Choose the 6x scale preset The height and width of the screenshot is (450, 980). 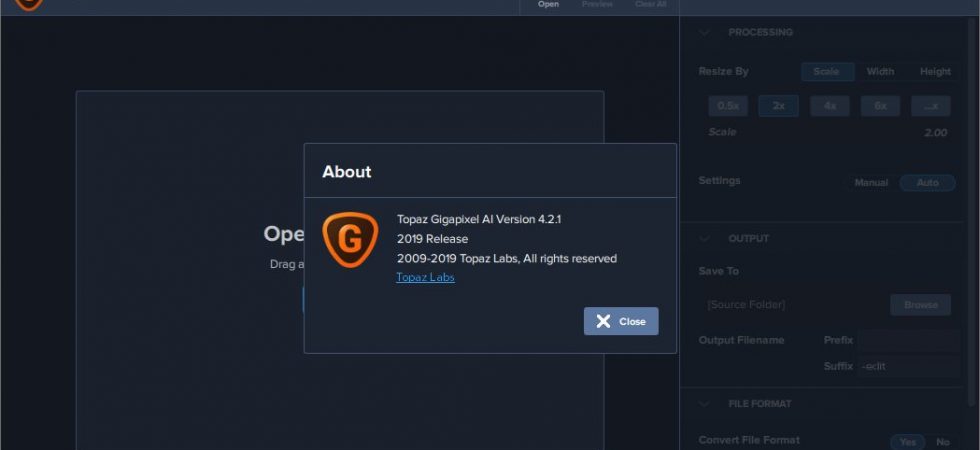(880, 106)
